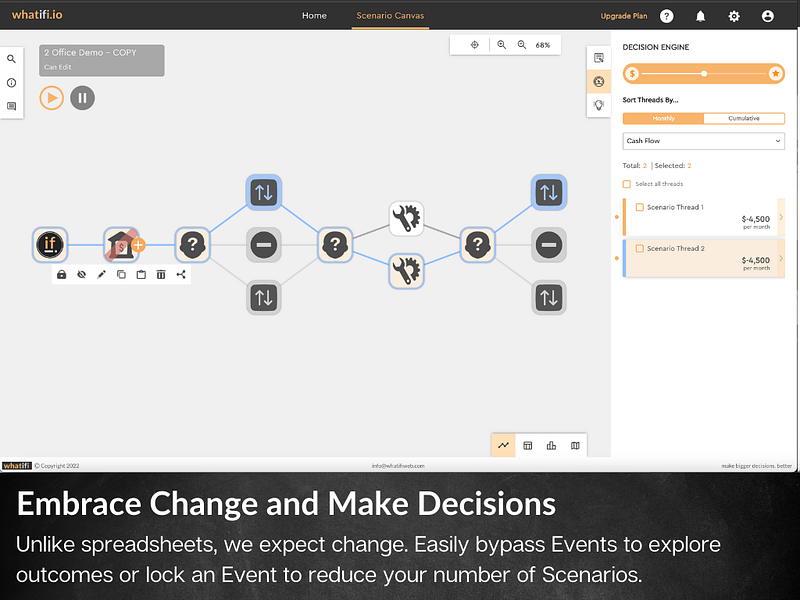Click the first magnifier zoom icon
This screenshot has height=600, width=800.
502,45
